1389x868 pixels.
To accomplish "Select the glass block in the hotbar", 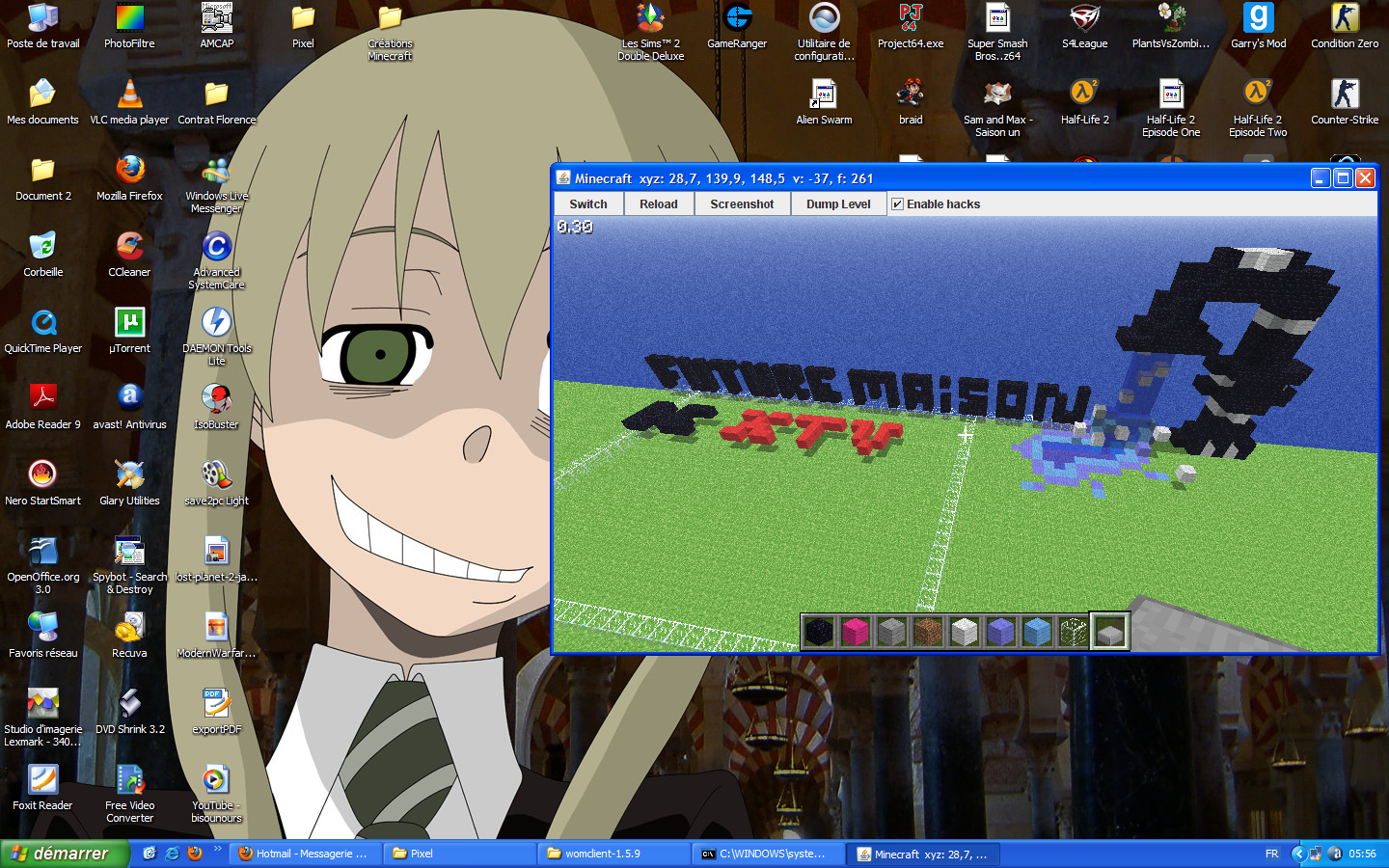I will click(1074, 632).
